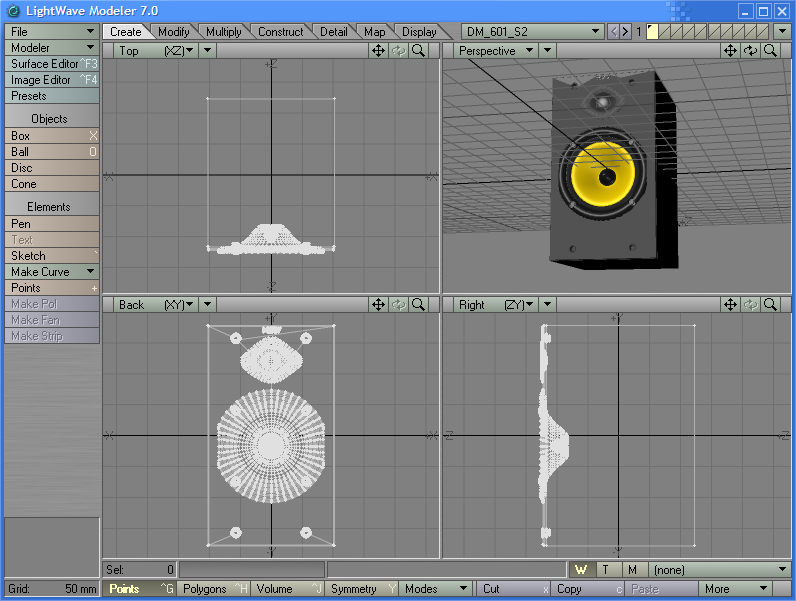The image size is (796, 601).
Task: Switch to Polygons selection mode
Action: tap(213, 589)
